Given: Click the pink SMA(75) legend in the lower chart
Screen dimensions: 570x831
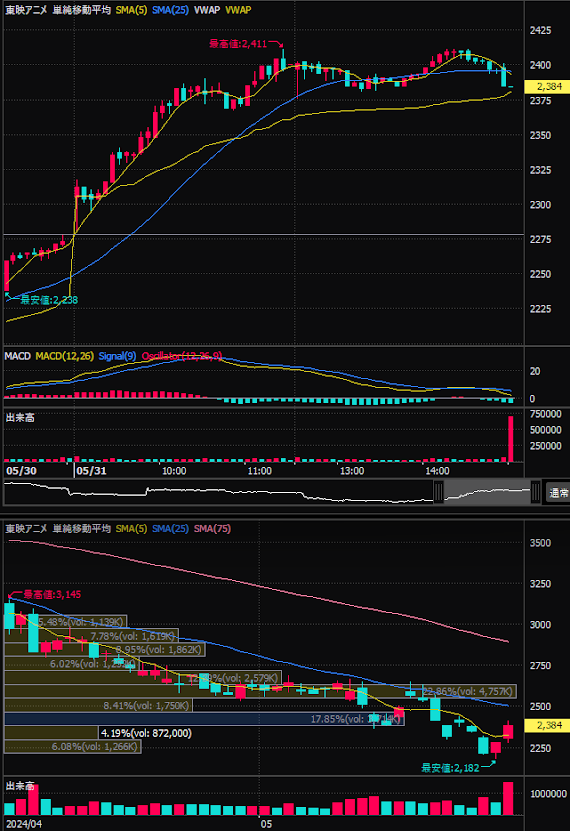Looking at the screenshot, I should (212, 528).
